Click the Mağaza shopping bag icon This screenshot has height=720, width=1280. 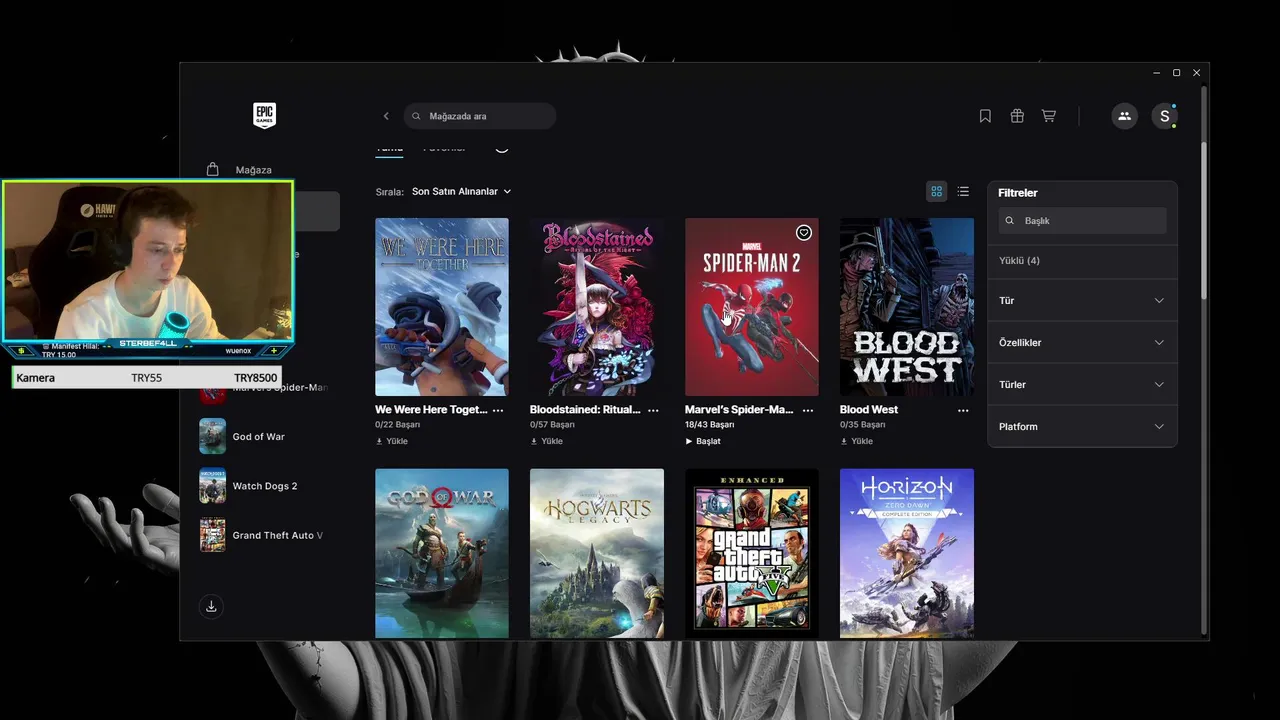(212, 169)
